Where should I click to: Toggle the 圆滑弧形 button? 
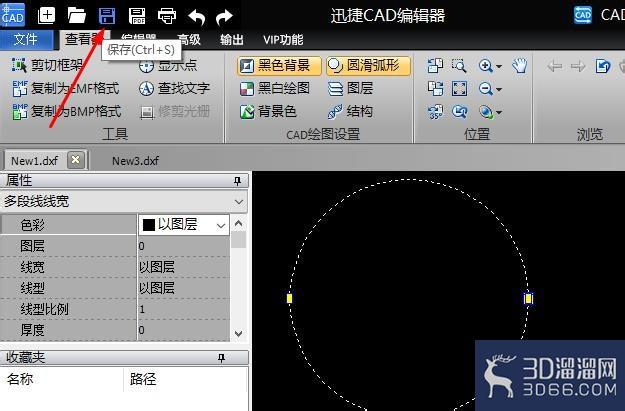point(368,65)
